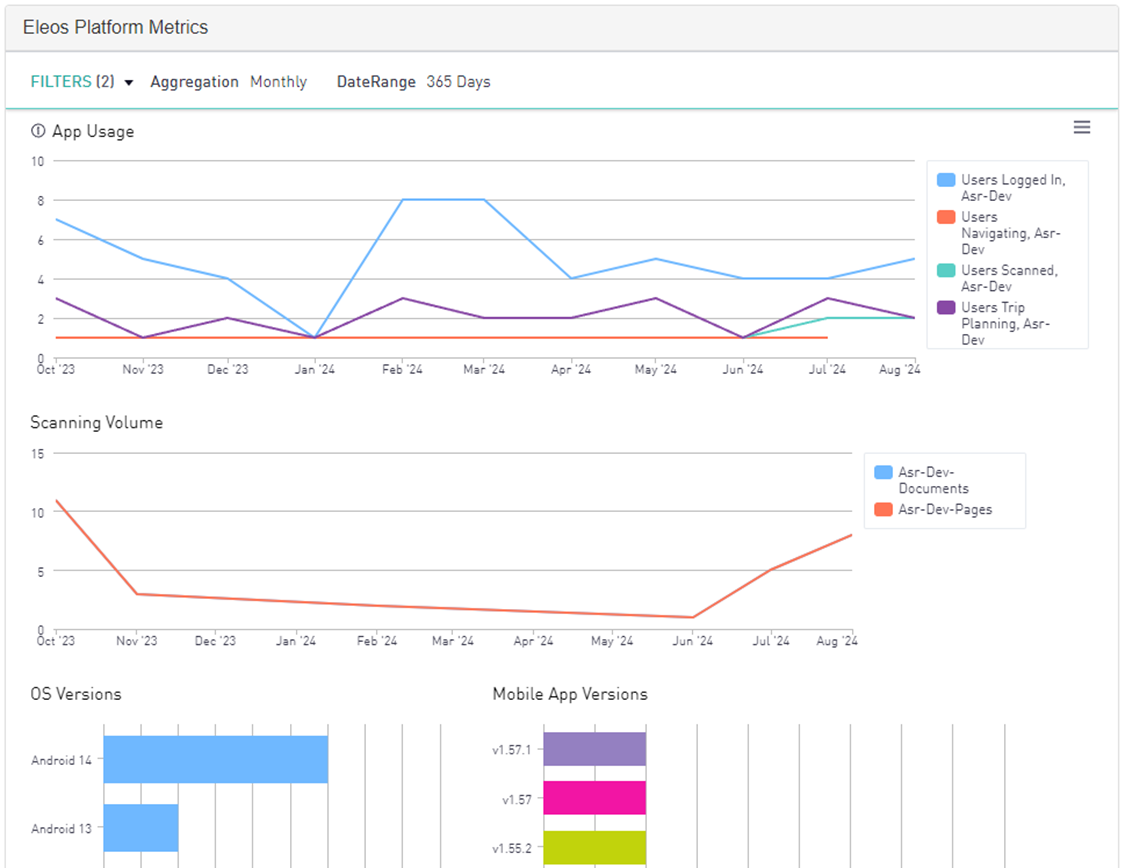Image resolution: width=1125 pixels, height=868 pixels.
Task: Toggle Users Scanned legend swatch
Action: [946, 270]
